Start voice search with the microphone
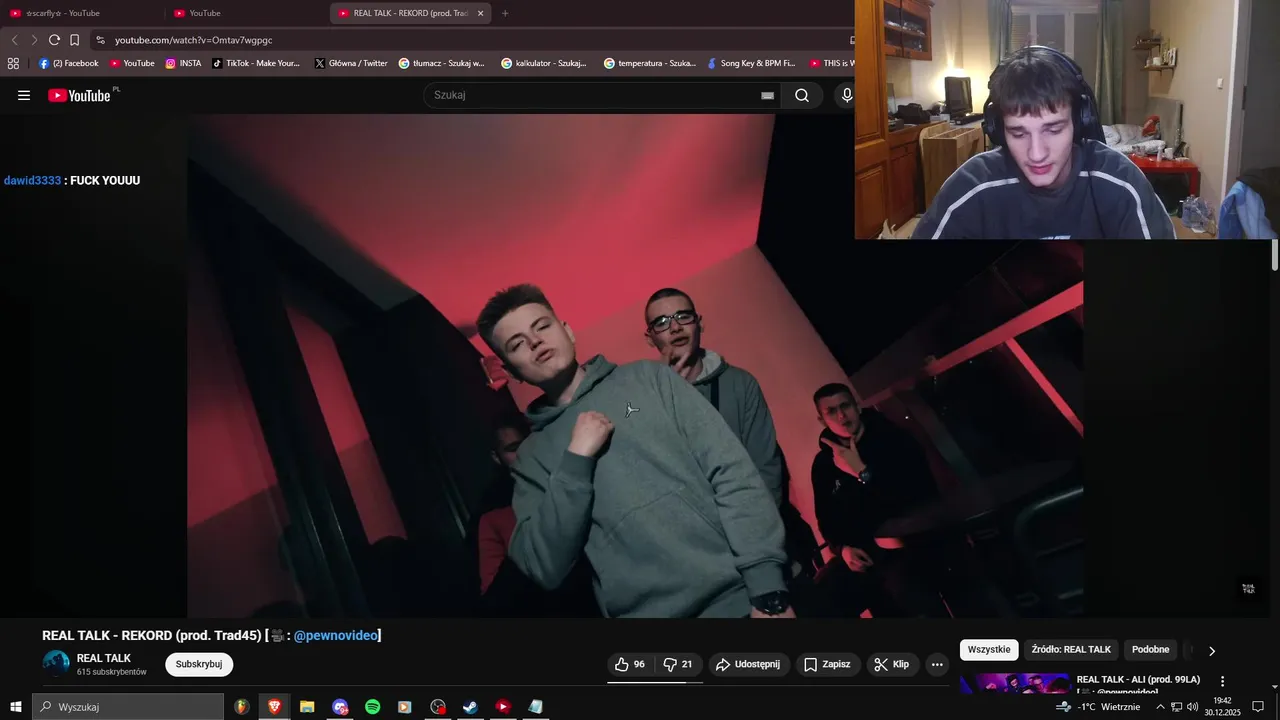Screen dimensions: 1280x720 coord(847,95)
